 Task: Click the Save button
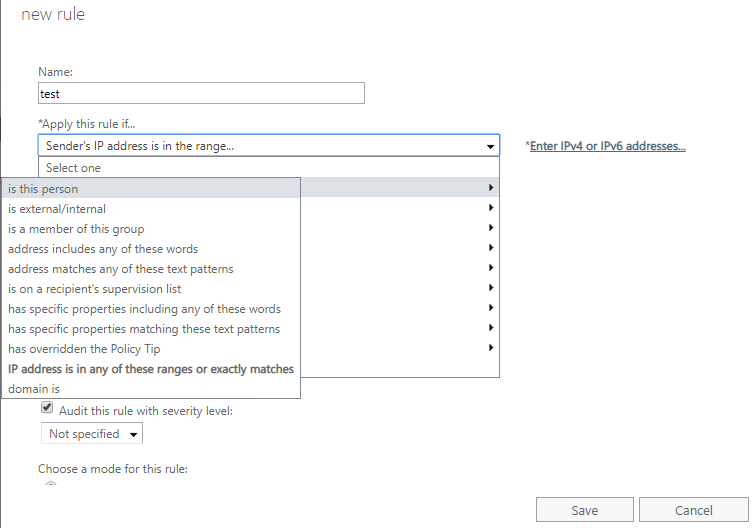pos(584,510)
